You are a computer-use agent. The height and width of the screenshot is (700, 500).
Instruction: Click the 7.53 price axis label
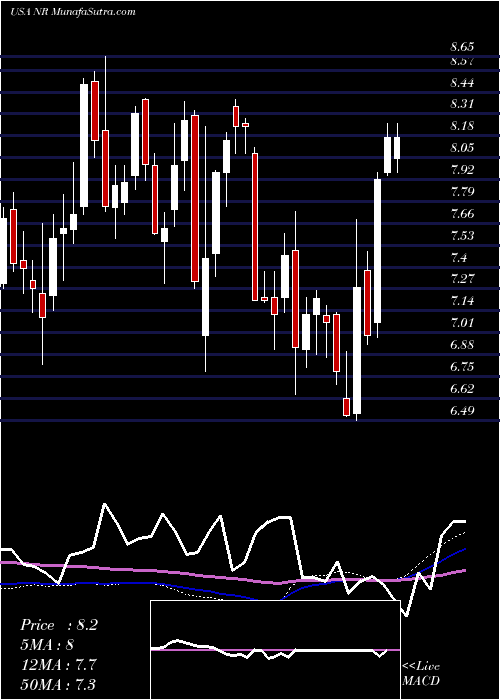pos(462,236)
